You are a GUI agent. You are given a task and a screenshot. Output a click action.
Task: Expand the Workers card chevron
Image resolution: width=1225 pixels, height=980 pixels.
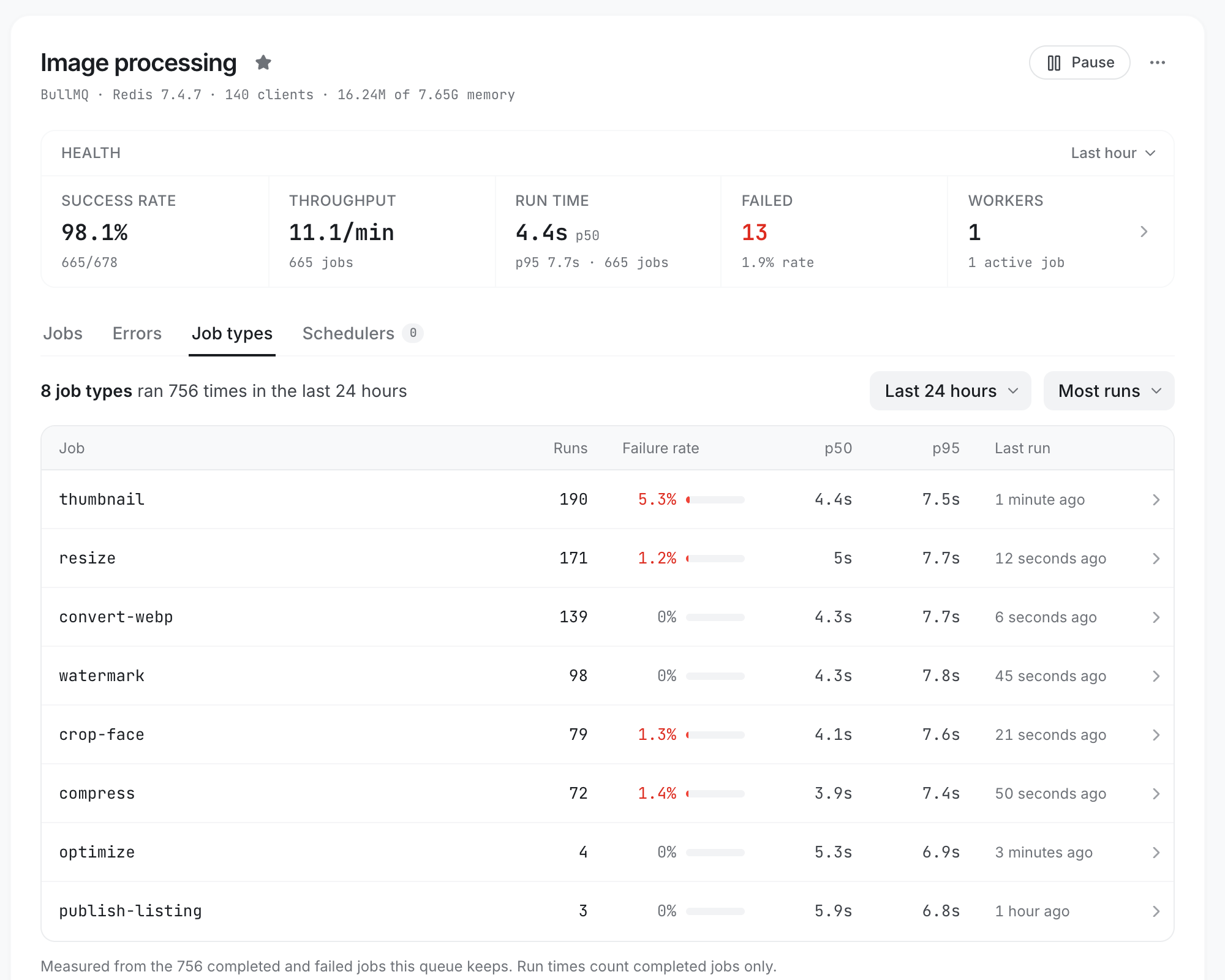pos(1144,232)
